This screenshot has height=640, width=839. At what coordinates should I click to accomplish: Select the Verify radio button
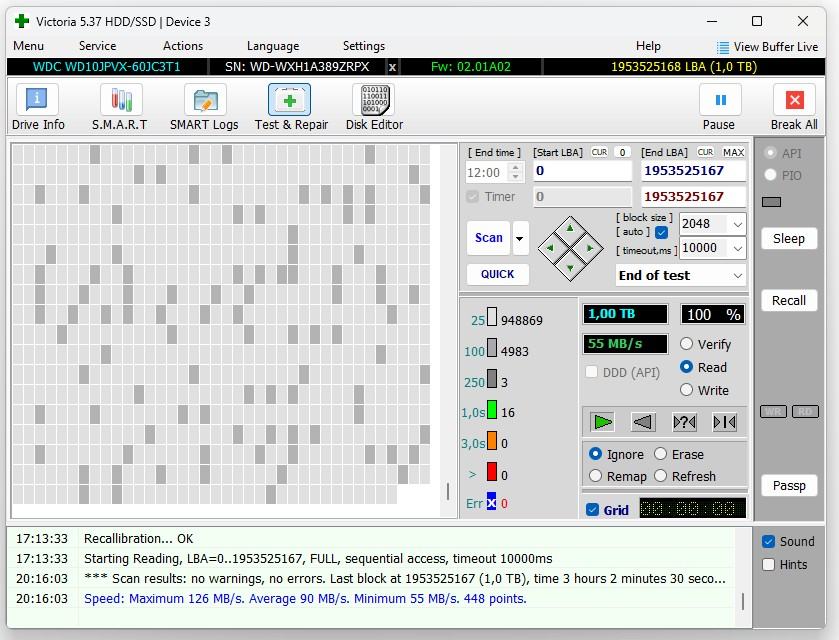click(687, 344)
